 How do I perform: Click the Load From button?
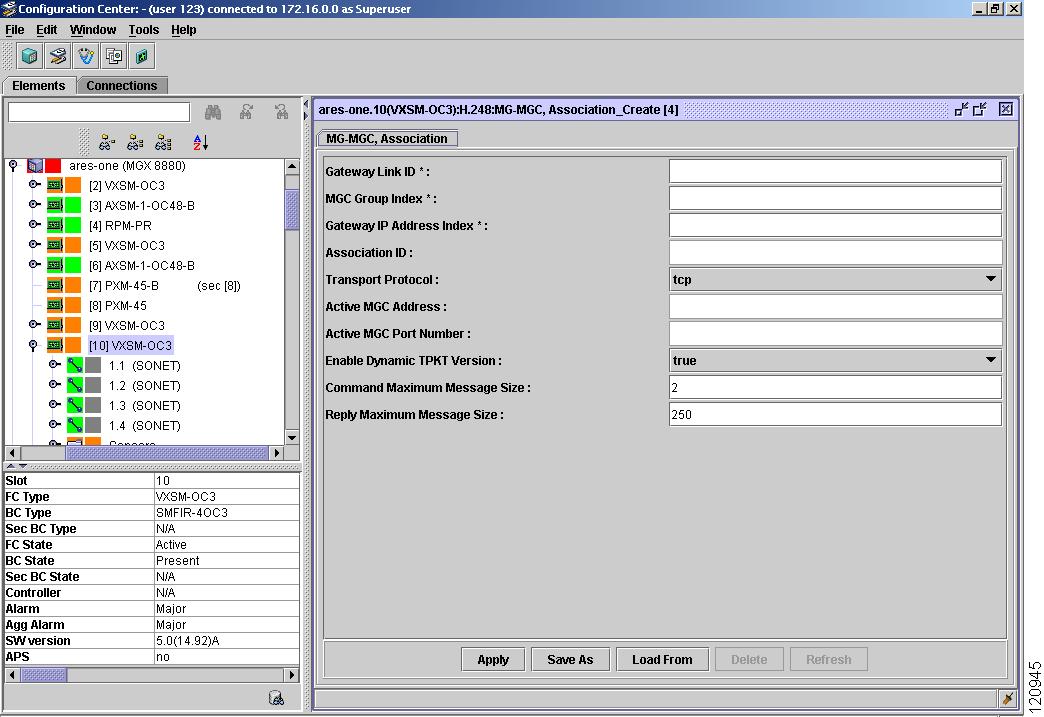pyautogui.click(x=662, y=660)
